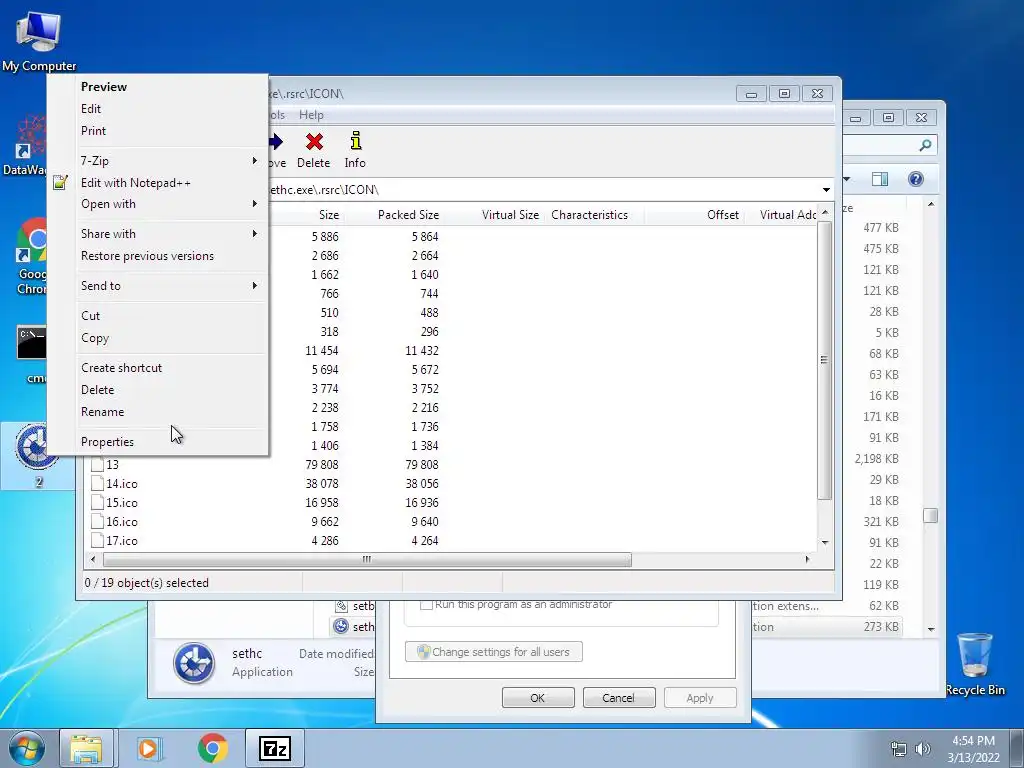Click the 7-Zip horizontal scrollbar thumb

[367, 560]
